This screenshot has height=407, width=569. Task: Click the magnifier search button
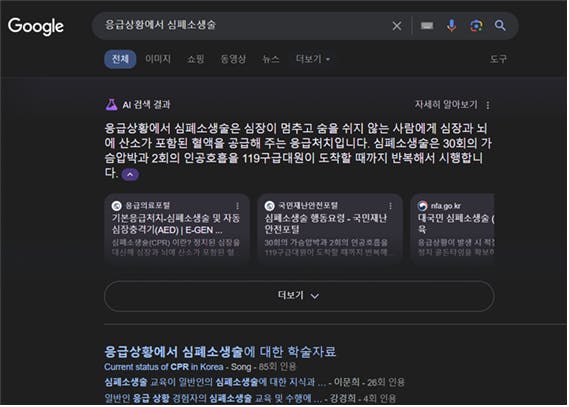(x=500, y=25)
